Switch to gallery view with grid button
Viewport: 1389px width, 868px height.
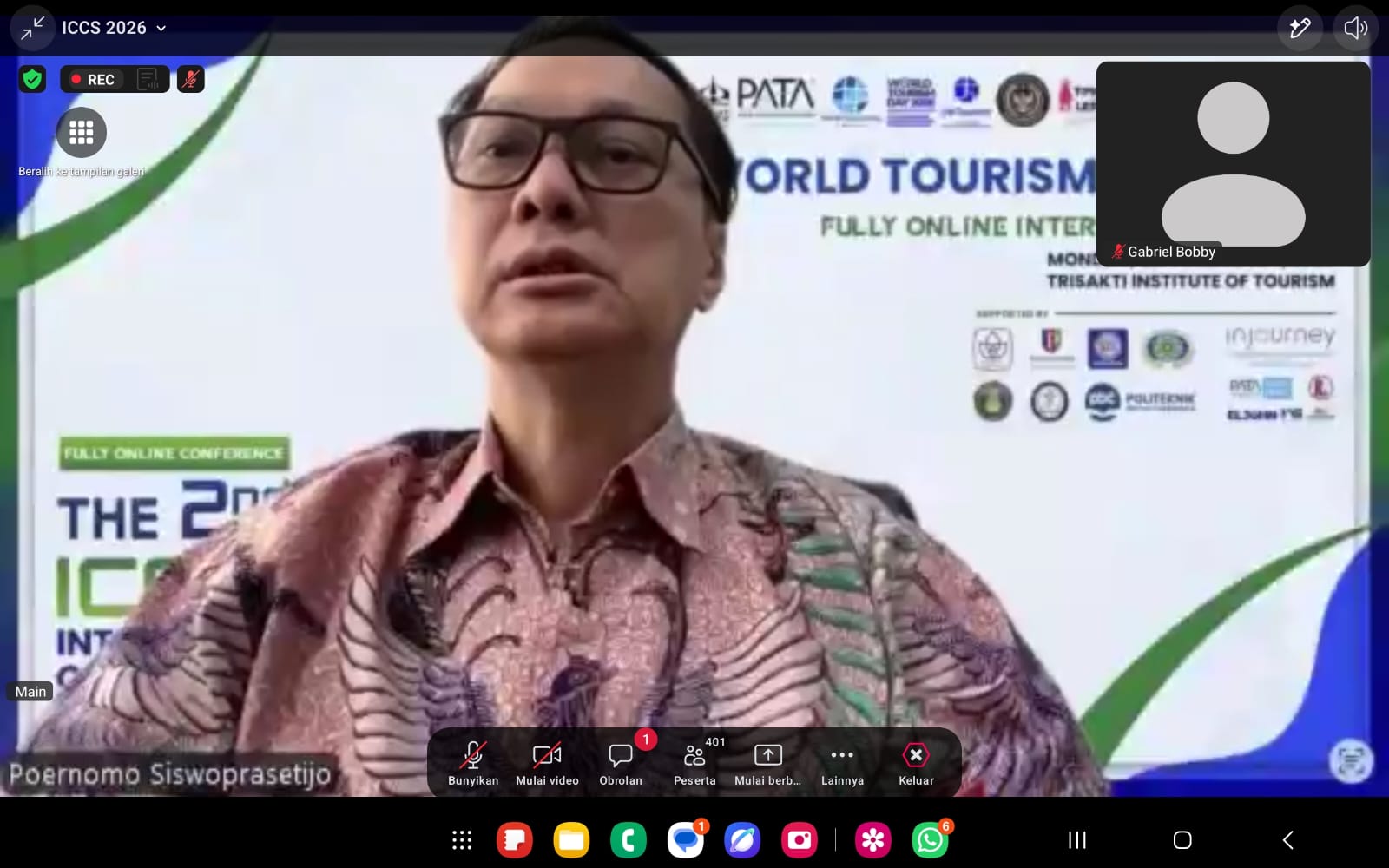[x=82, y=132]
